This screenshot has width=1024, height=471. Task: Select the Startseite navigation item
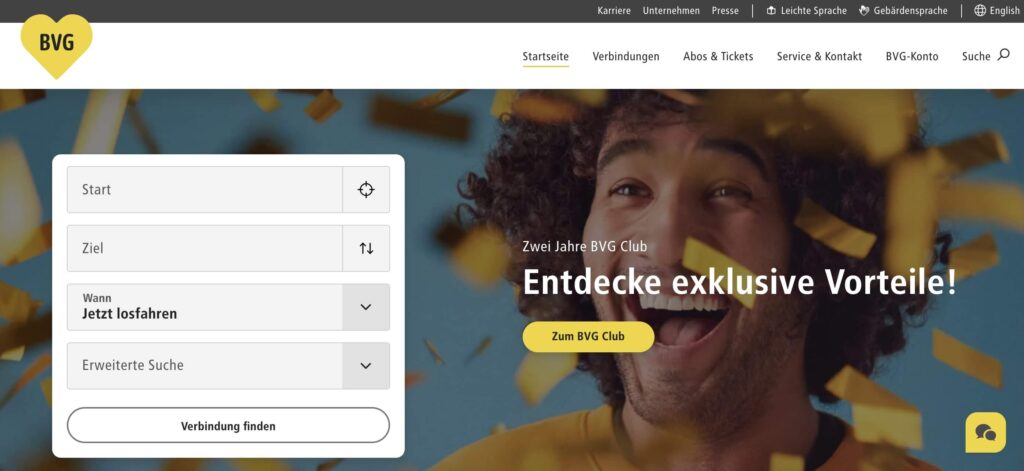pyautogui.click(x=545, y=56)
